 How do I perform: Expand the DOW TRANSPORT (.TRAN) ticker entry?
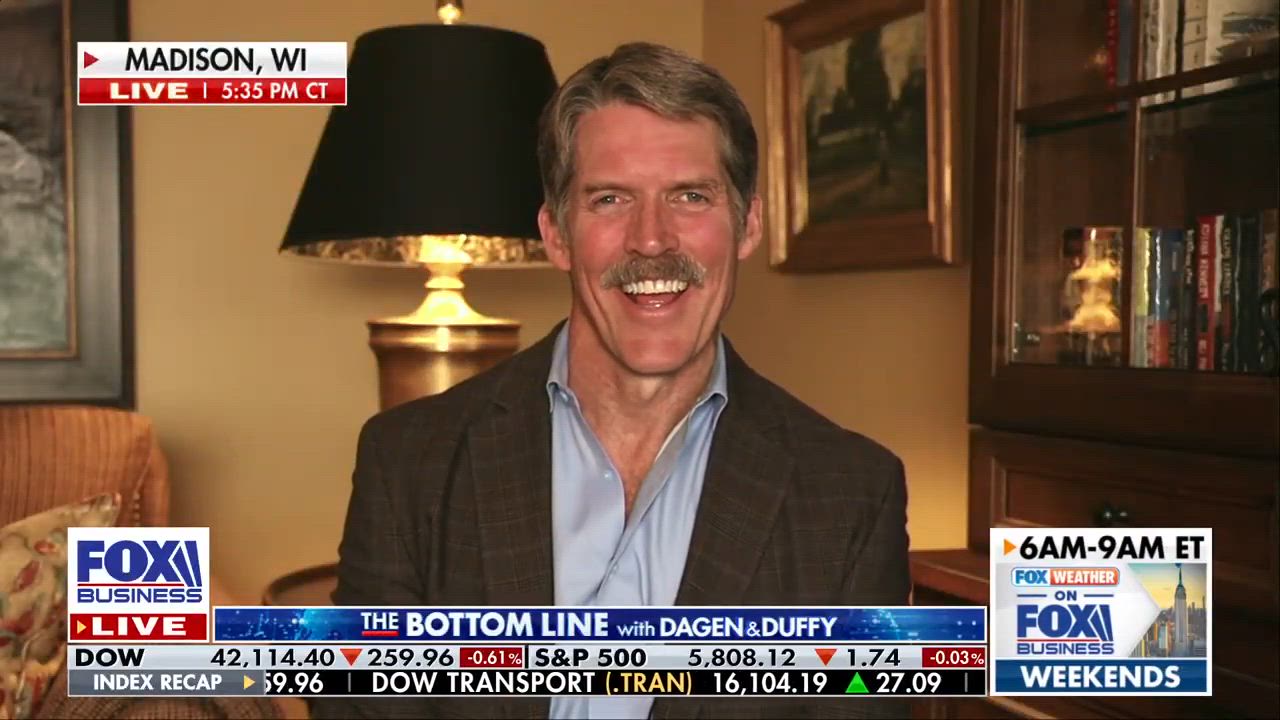click(532, 683)
